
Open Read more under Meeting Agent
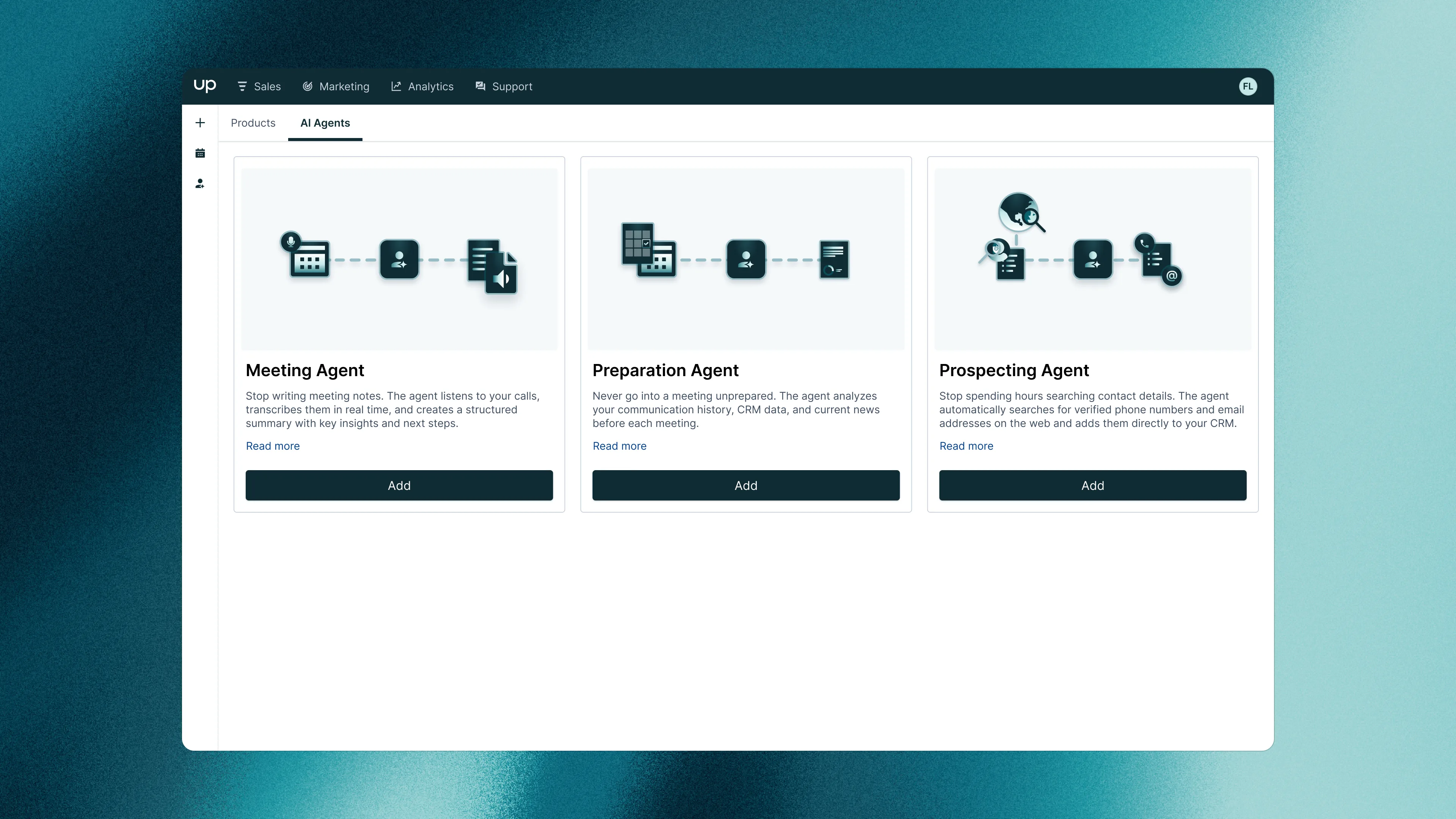pyautogui.click(x=273, y=446)
